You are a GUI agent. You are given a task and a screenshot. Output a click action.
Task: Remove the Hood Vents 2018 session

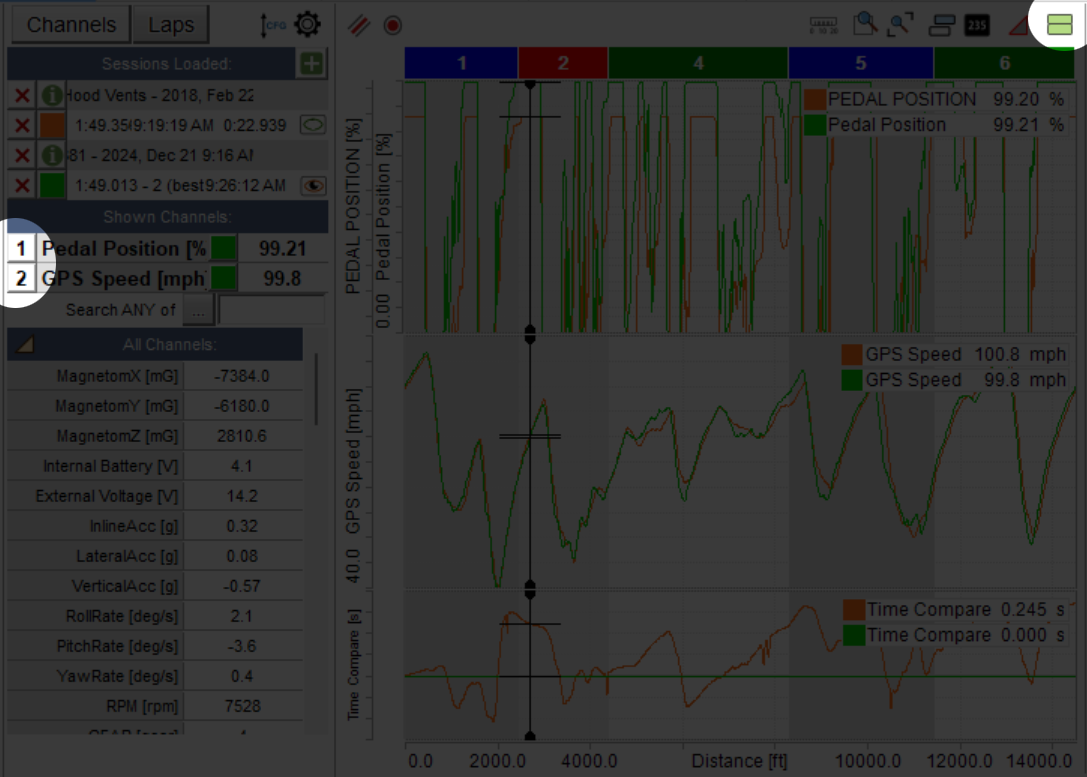coord(22,95)
